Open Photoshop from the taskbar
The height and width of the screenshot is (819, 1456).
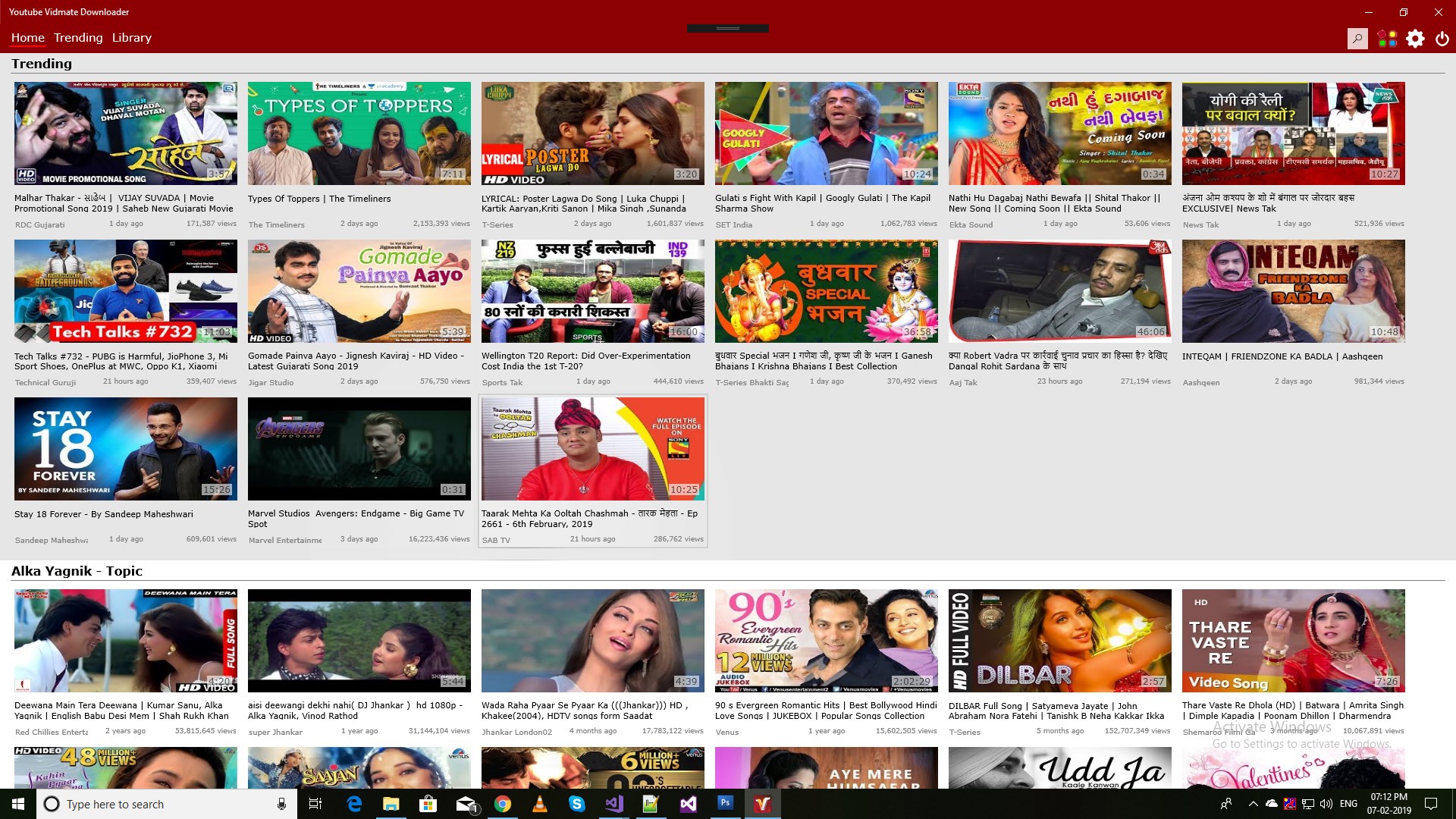(x=725, y=802)
